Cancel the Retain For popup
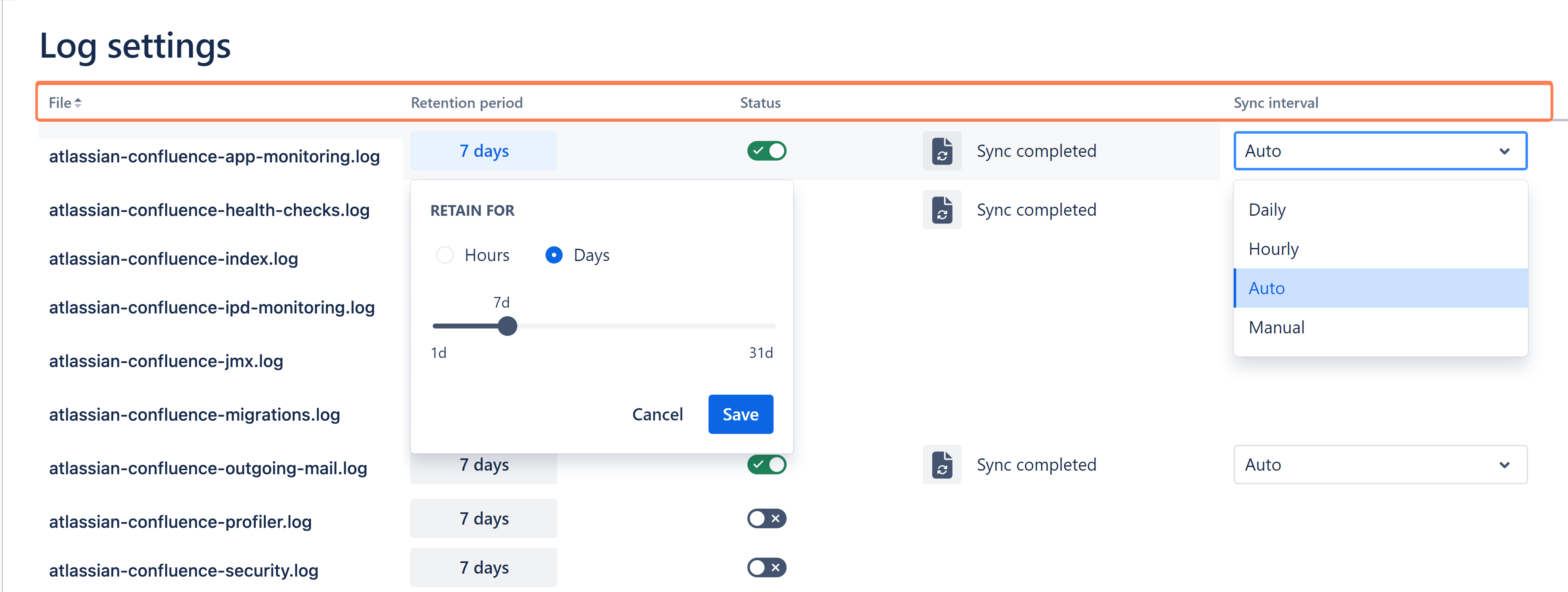This screenshot has height=592, width=1568. 658,415
